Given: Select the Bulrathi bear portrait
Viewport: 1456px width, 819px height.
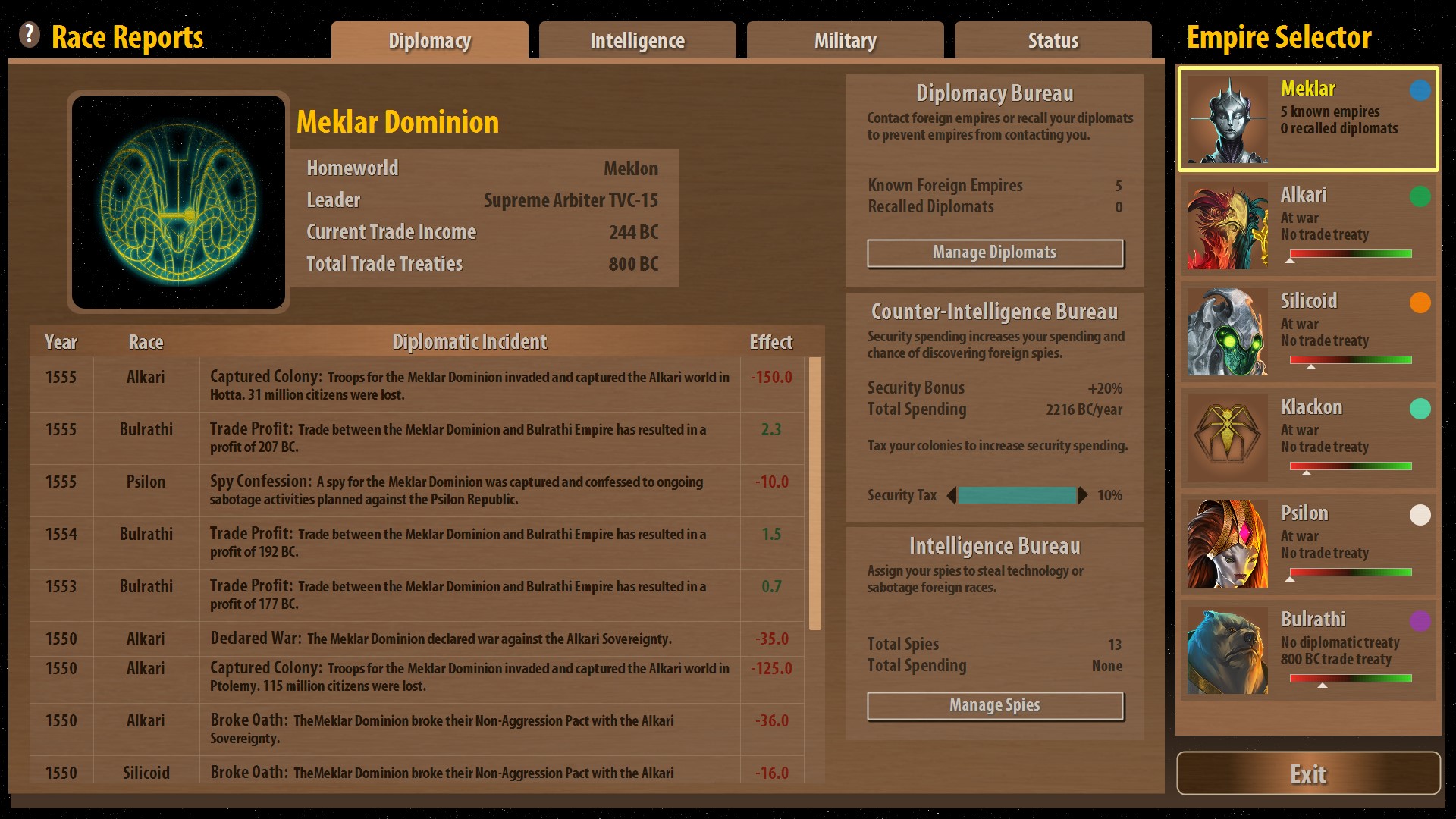Looking at the screenshot, I should [1227, 650].
